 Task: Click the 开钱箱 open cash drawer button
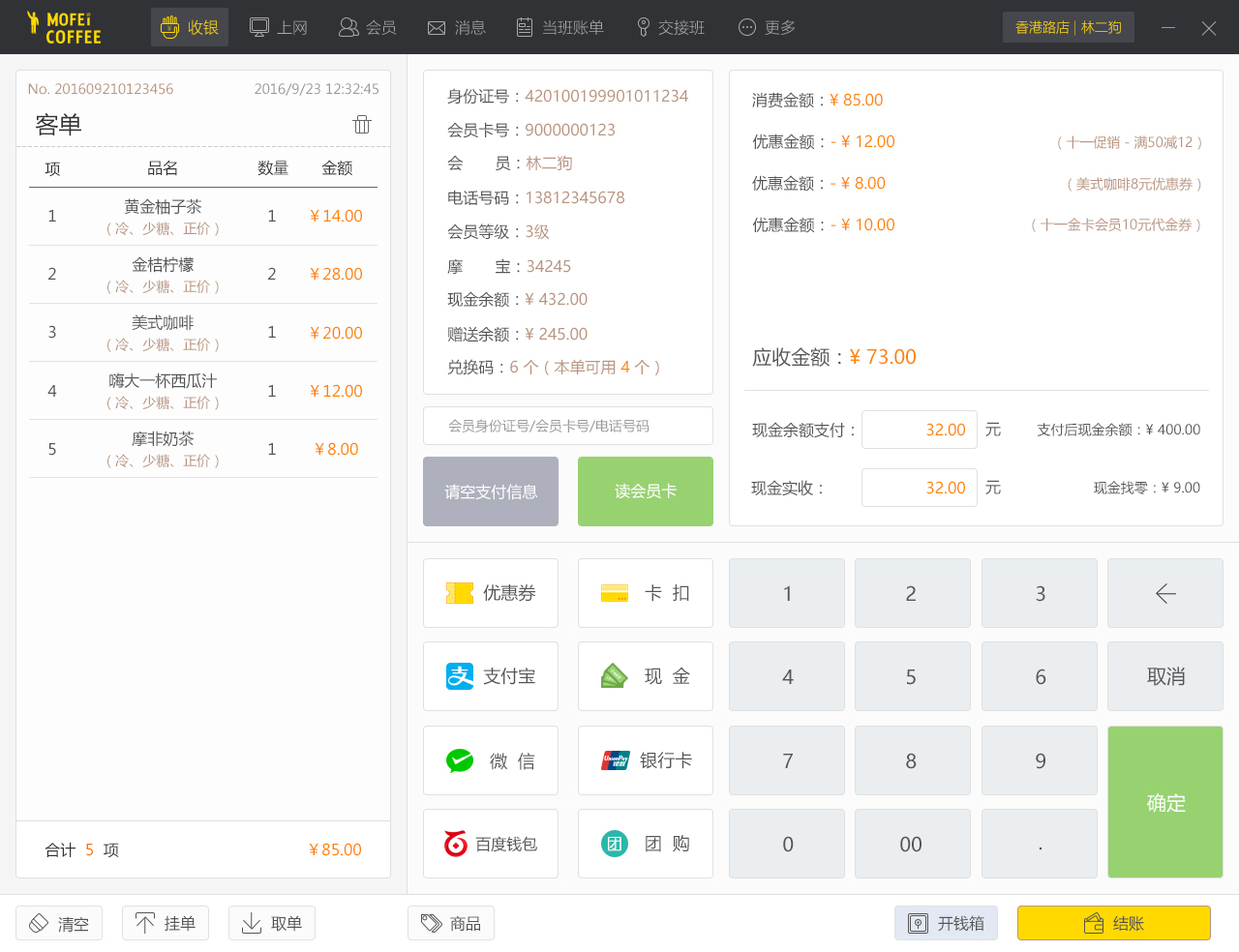[947, 923]
